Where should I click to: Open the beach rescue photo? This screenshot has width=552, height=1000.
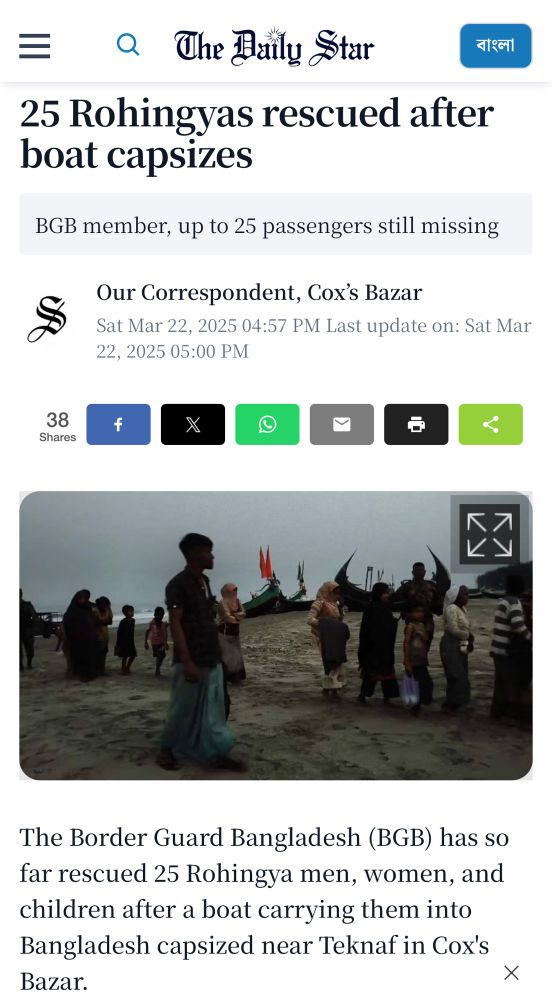pyautogui.click(x=275, y=635)
